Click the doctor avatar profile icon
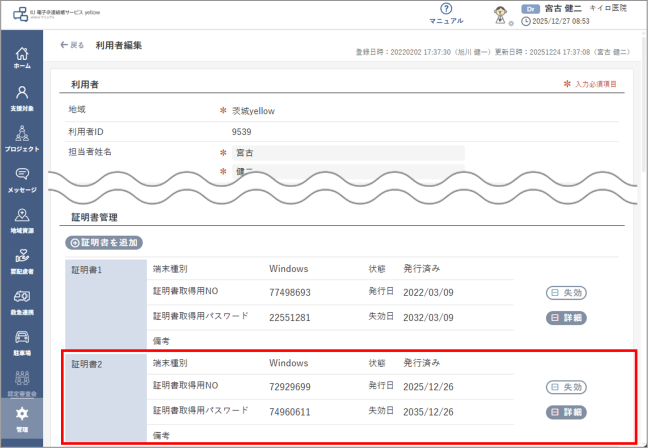The height and width of the screenshot is (448, 648). (504, 14)
